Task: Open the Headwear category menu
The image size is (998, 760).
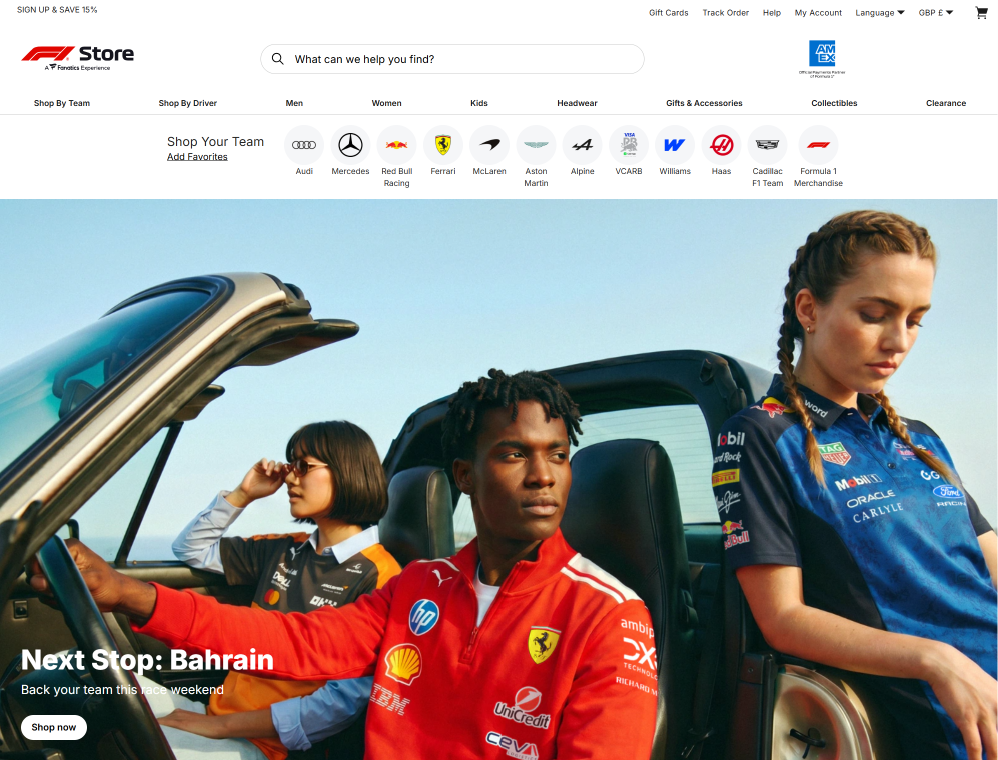Action: [x=577, y=103]
